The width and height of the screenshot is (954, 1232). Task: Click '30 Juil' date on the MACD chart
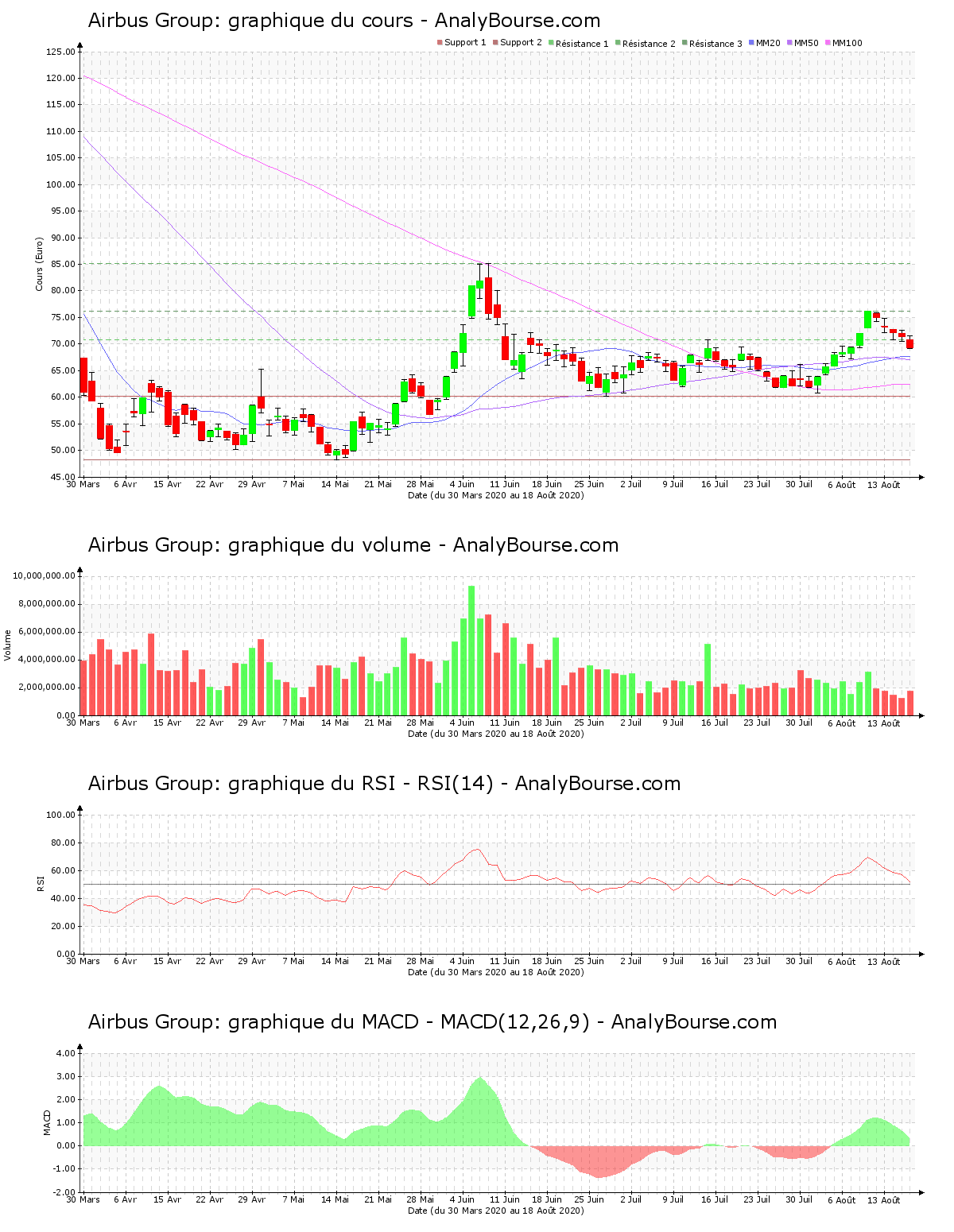pos(799,1200)
